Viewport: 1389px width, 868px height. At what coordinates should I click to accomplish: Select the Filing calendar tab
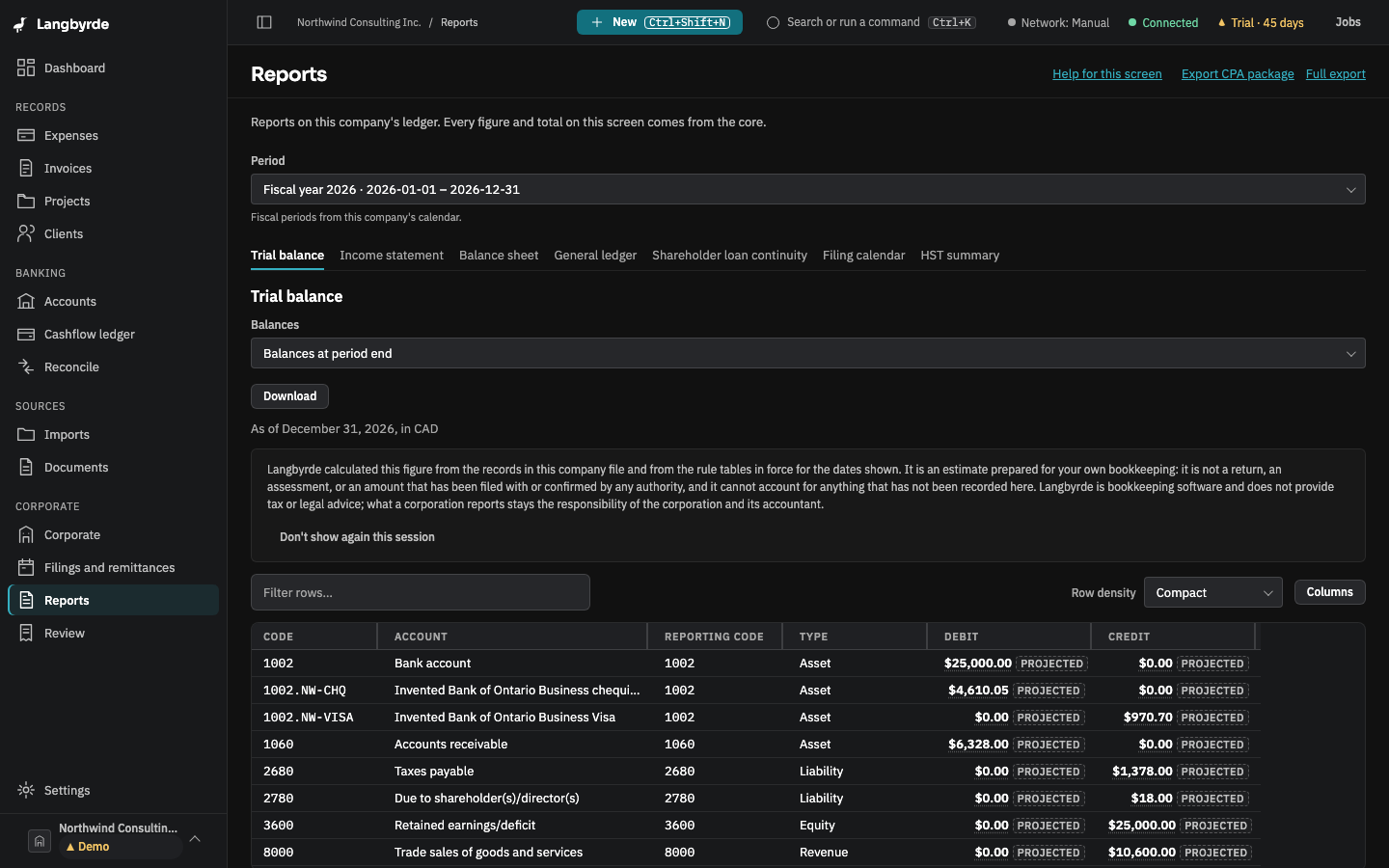(x=863, y=256)
